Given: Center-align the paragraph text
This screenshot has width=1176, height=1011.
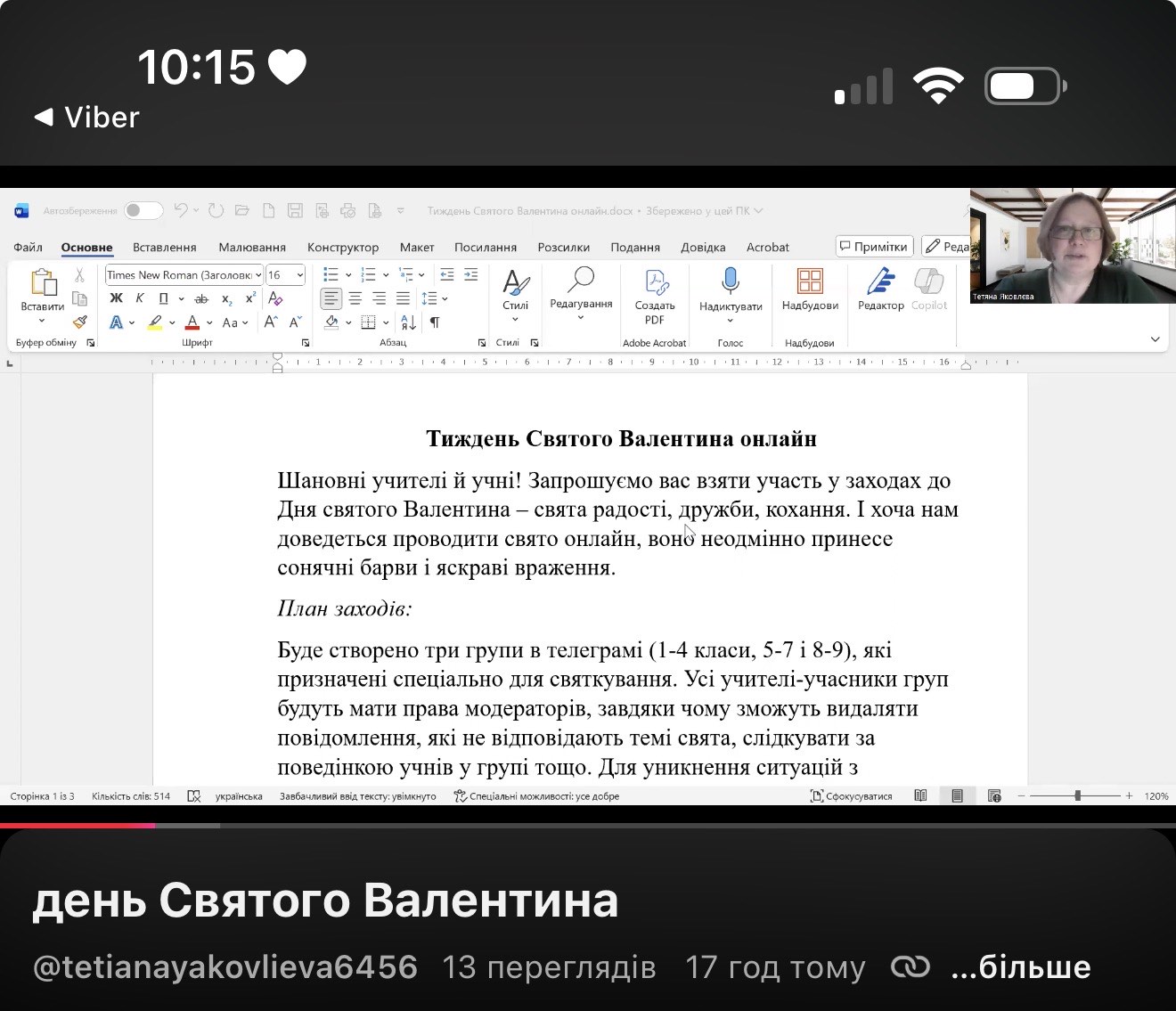Looking at the screenshot, I should coord(355,298).
